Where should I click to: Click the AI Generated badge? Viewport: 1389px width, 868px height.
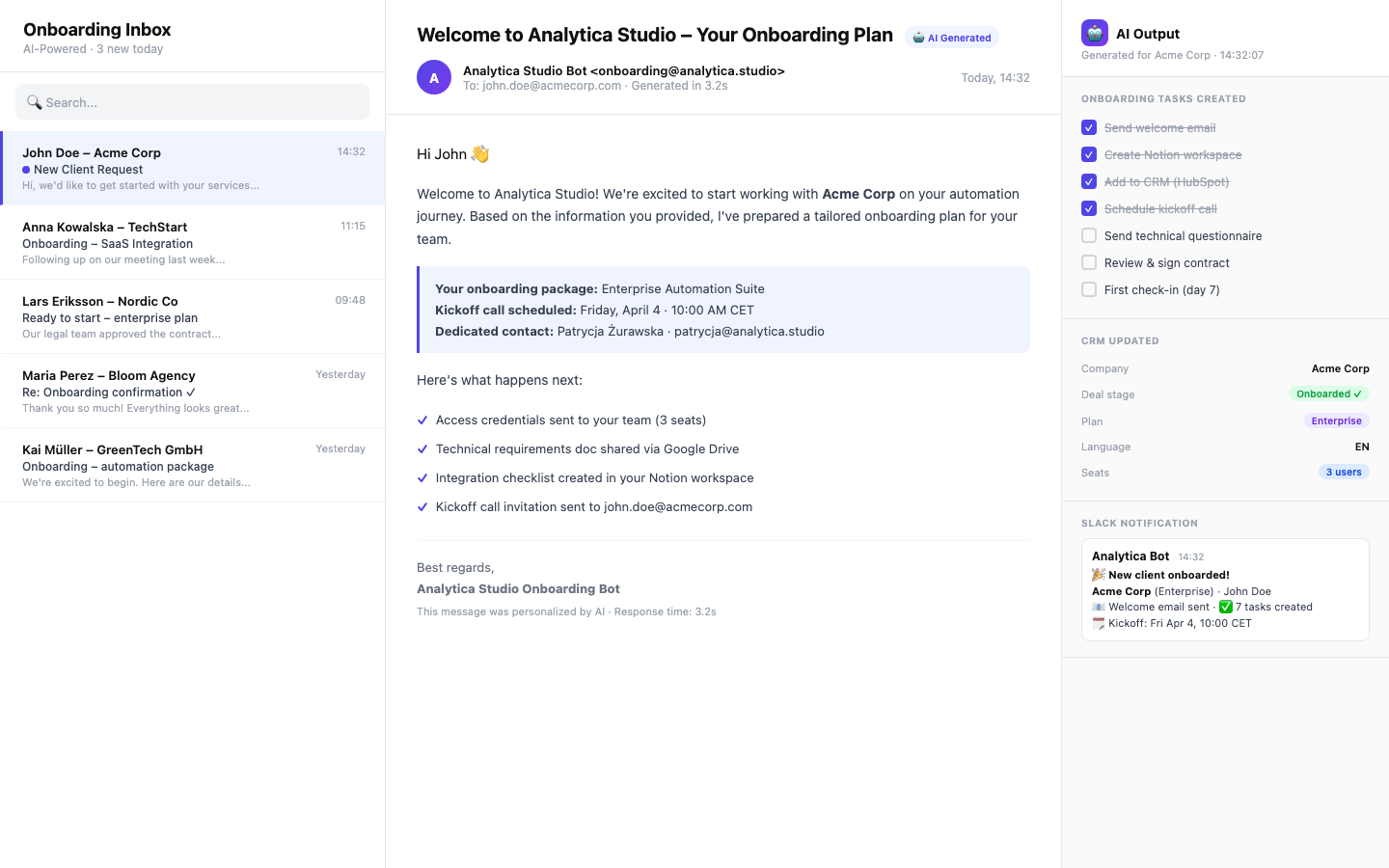click(952, 38)
